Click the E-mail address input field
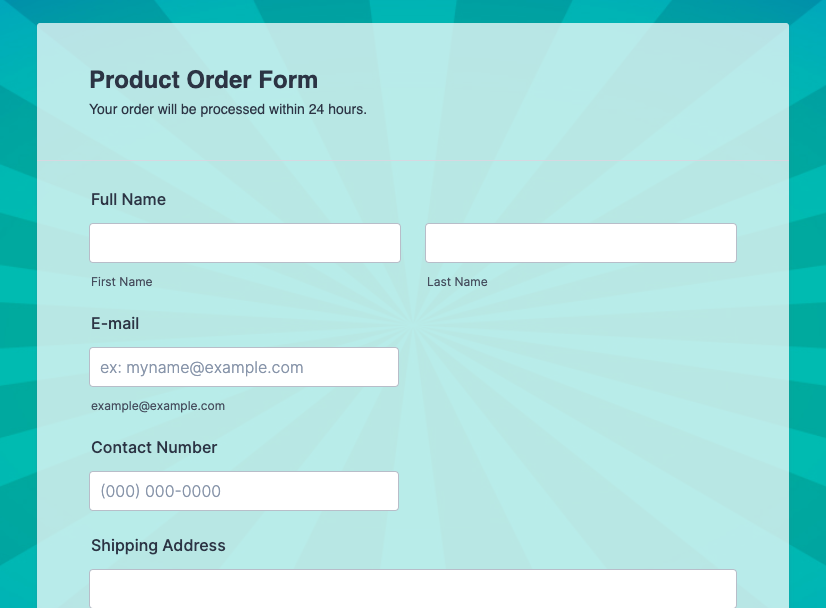 [x=244, y=367]
